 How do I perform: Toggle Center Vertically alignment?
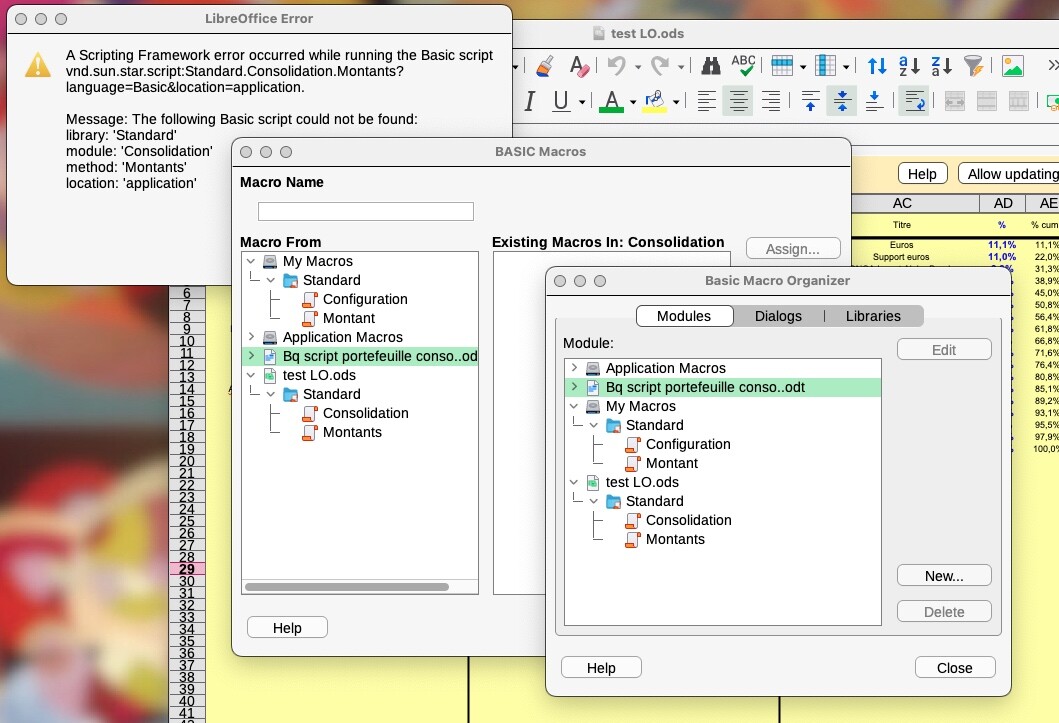pos(842,101)
